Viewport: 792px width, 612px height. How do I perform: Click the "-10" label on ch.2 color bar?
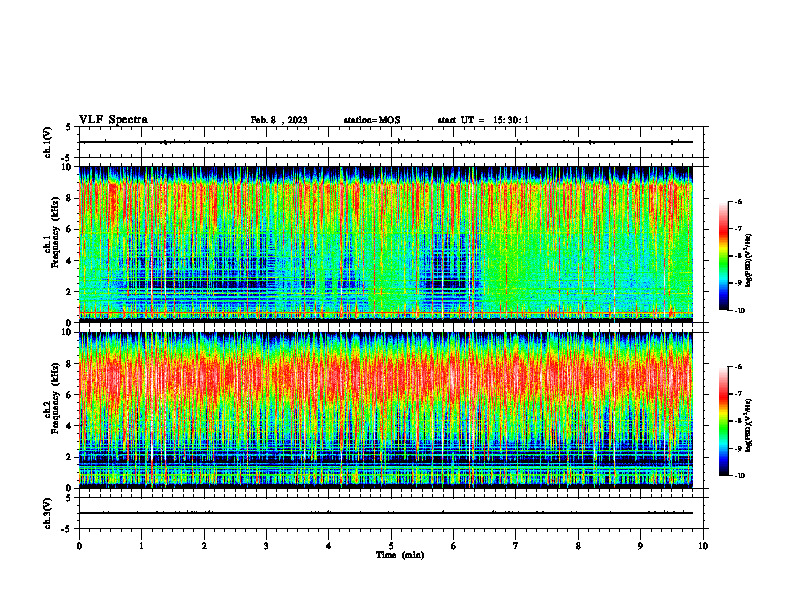click(739, 475)
